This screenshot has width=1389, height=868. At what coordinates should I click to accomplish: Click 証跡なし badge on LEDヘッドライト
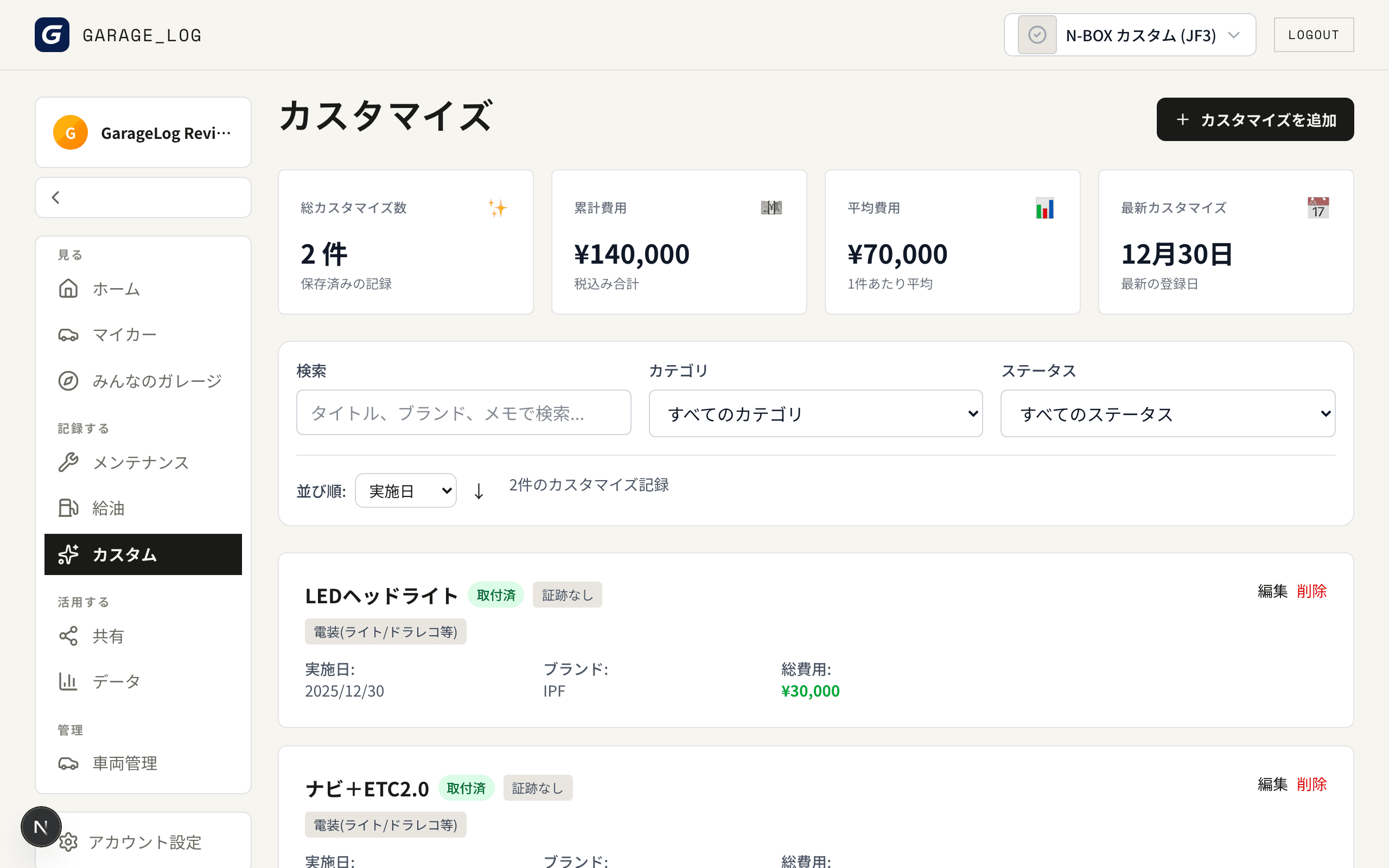click(567, 595)
